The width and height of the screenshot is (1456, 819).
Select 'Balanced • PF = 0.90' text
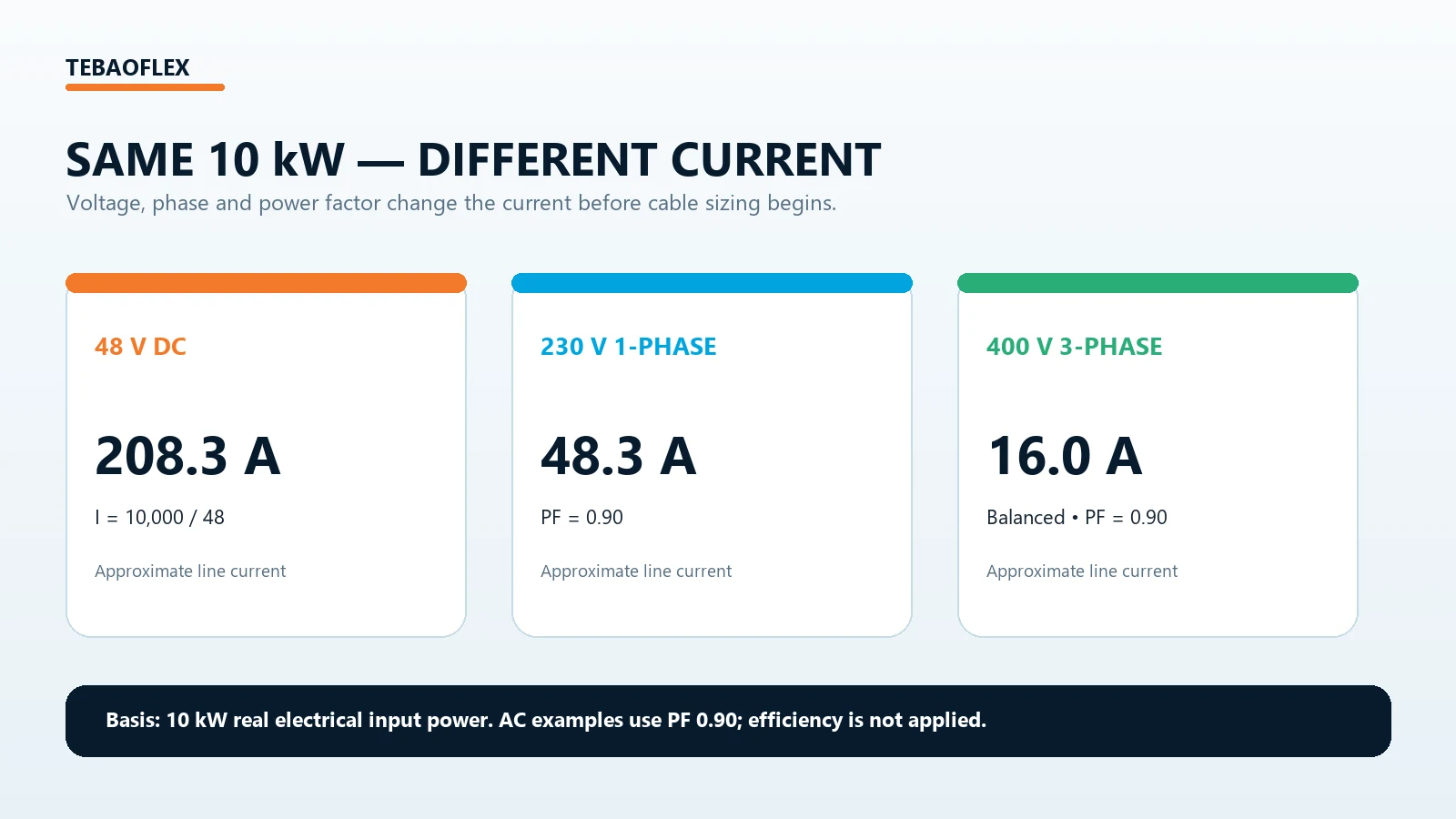[x=1077, y=518]
